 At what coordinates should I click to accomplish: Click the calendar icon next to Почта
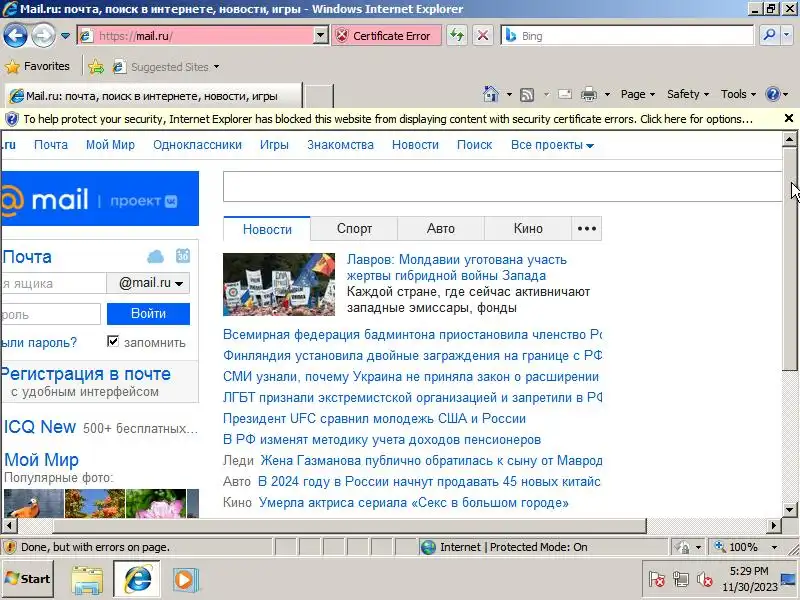click(183, 256)
